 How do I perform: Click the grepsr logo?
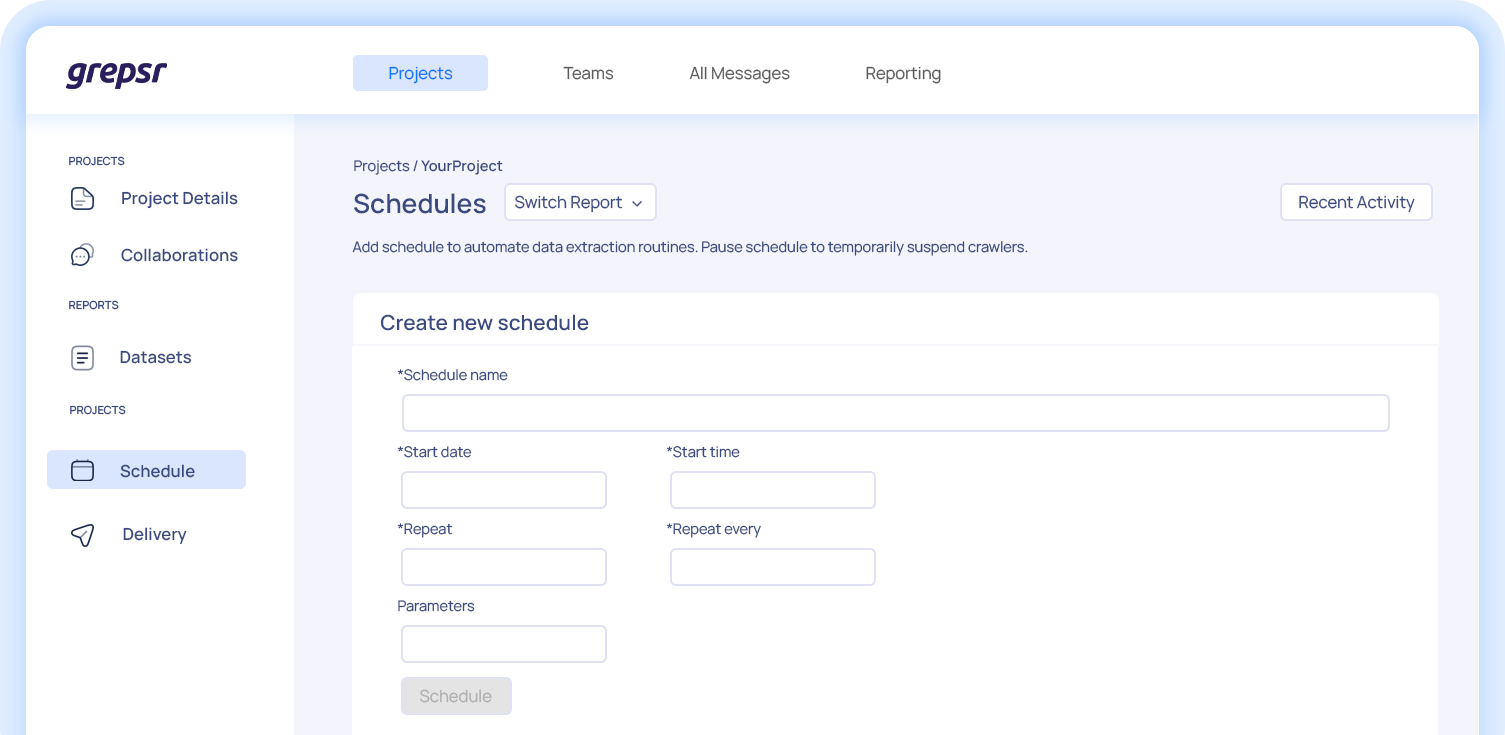116,74
